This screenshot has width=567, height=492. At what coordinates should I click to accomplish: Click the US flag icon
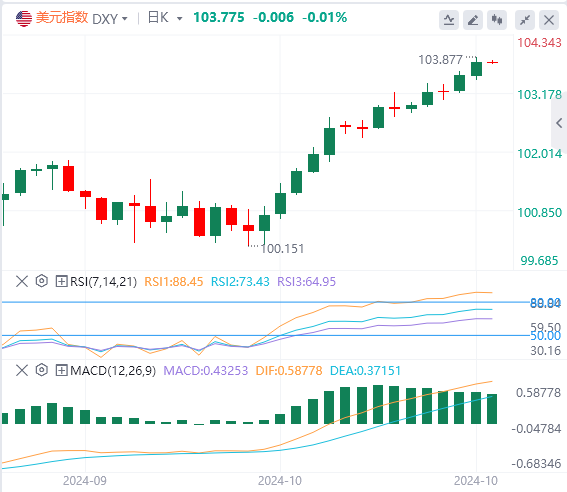(24, 18)
